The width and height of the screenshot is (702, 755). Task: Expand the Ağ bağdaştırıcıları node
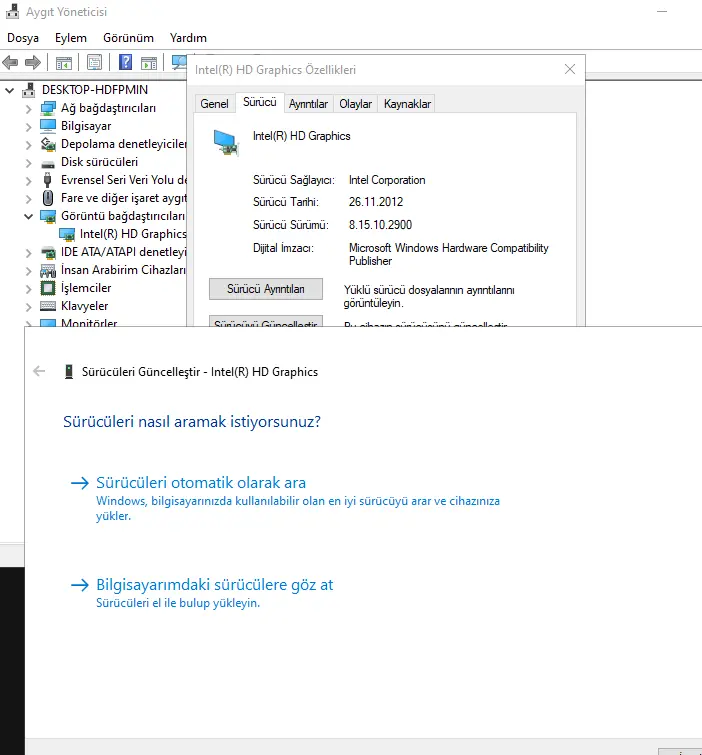click(x=28, y=108)
